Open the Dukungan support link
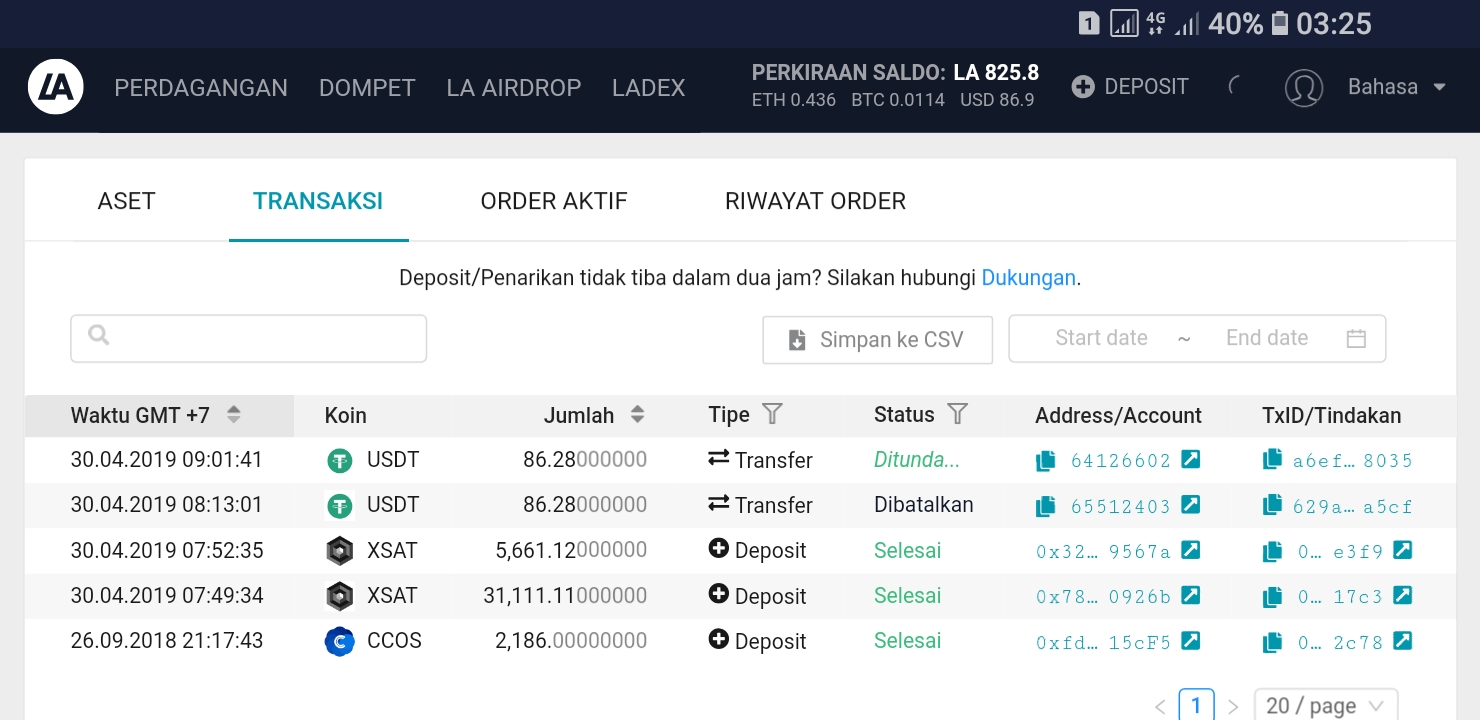 pos(1029,278)
